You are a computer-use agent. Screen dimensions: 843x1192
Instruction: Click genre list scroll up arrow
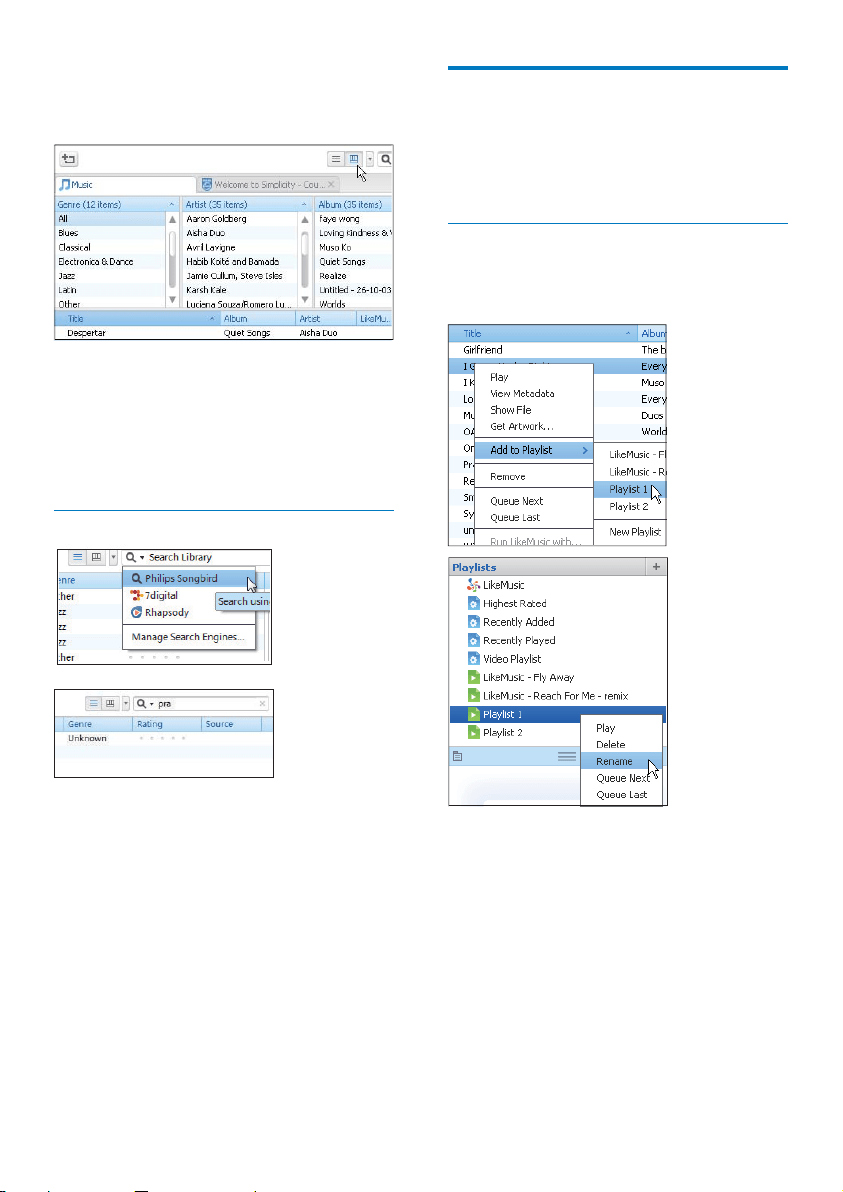[x=173, y=219]
